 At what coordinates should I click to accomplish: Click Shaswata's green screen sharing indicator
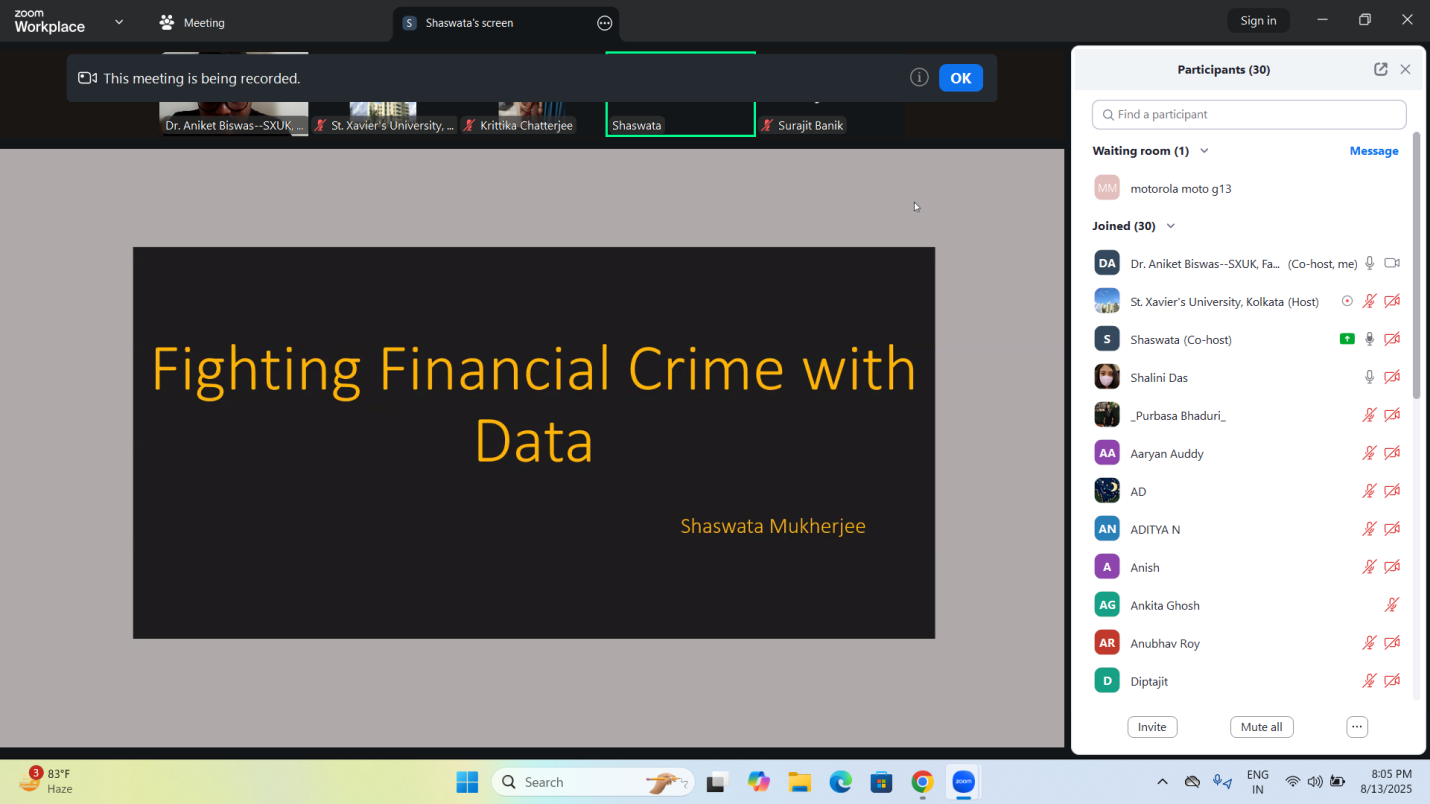[1347, 339]
